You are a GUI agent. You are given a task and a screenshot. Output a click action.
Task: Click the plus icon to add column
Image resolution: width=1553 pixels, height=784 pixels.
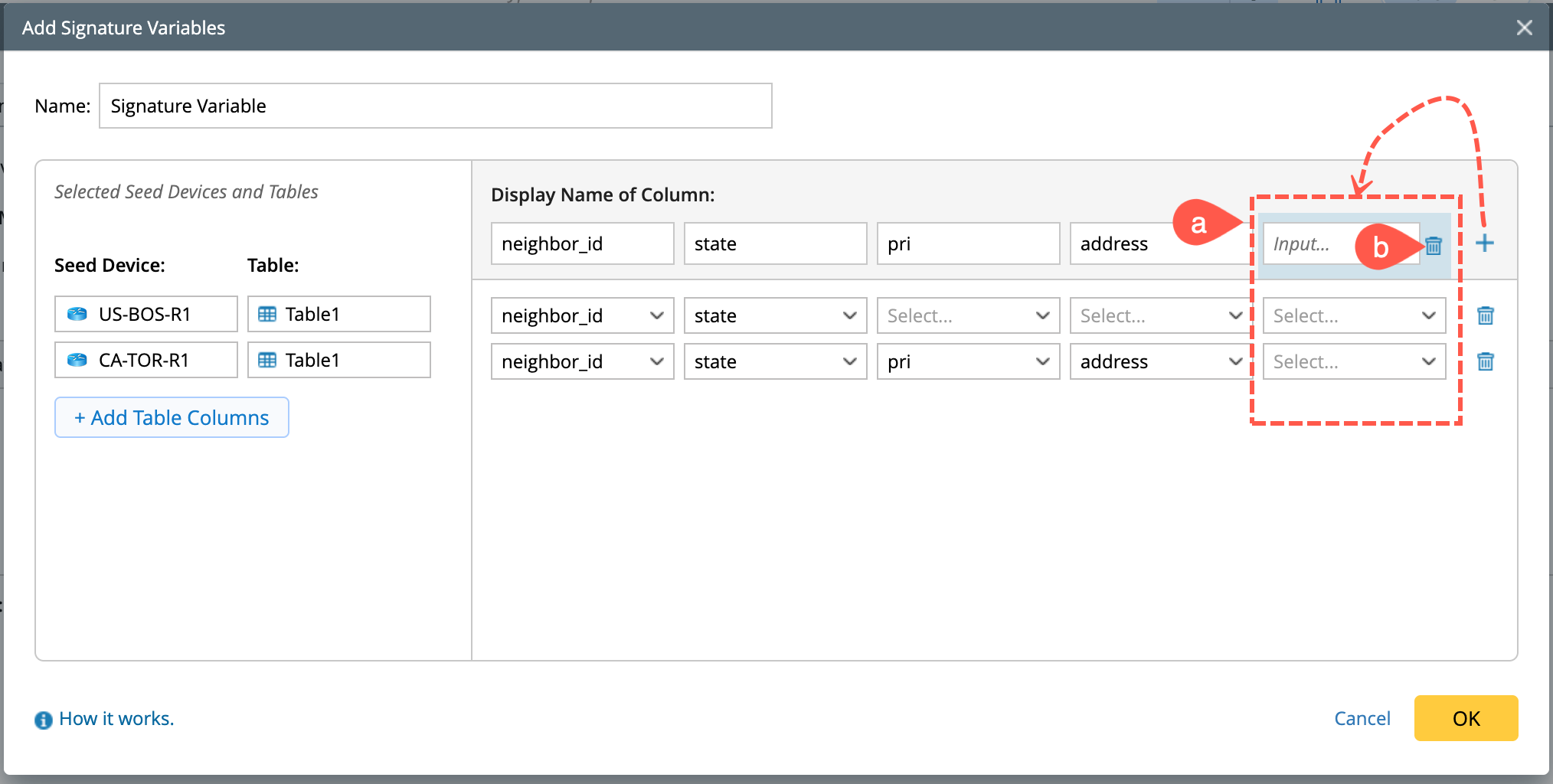coord(1484,243)
